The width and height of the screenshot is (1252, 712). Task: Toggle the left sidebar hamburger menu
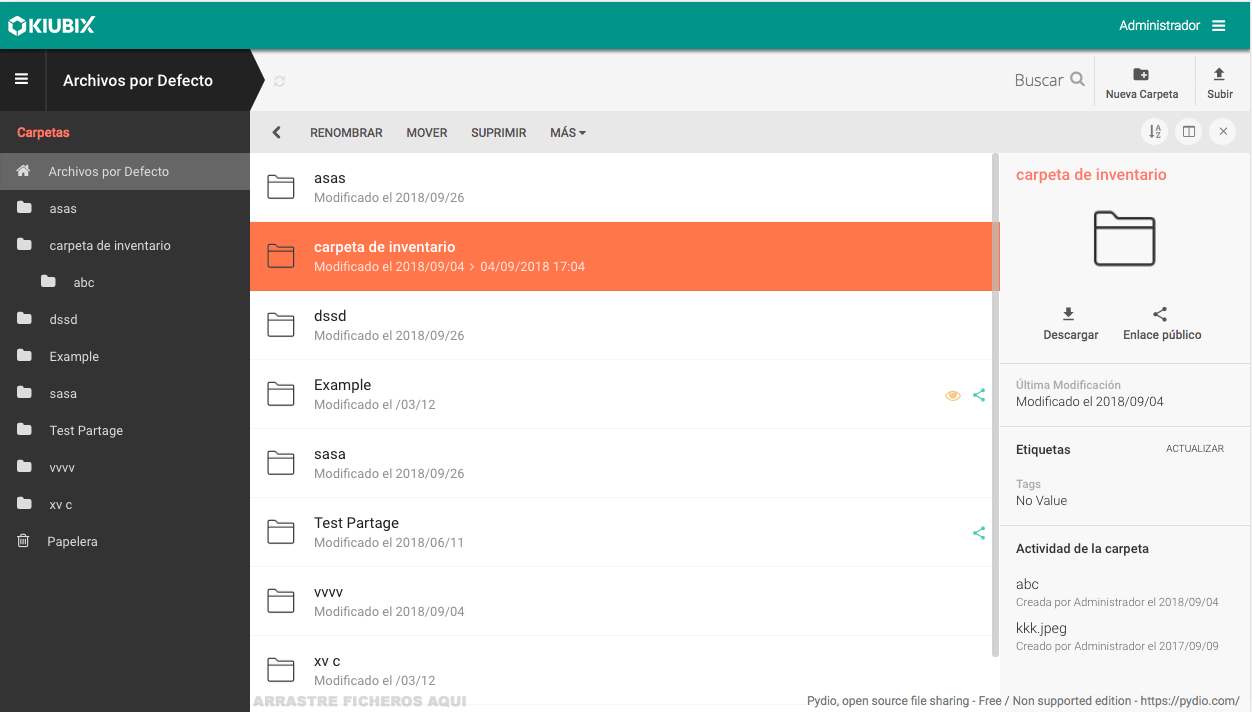(x=22, y=80)
